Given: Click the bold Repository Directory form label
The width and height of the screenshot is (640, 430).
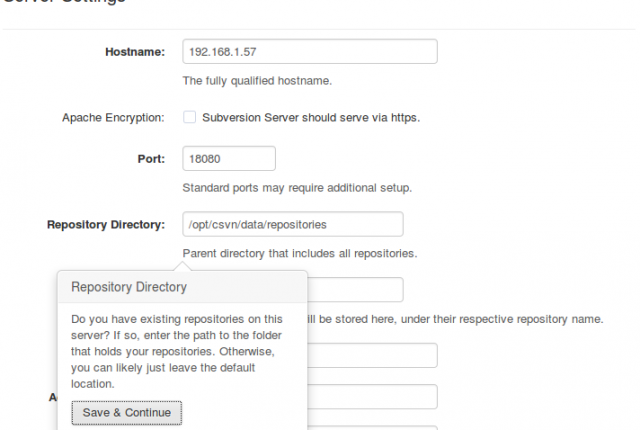Looking at the screenshot, I should pos(106,224).
